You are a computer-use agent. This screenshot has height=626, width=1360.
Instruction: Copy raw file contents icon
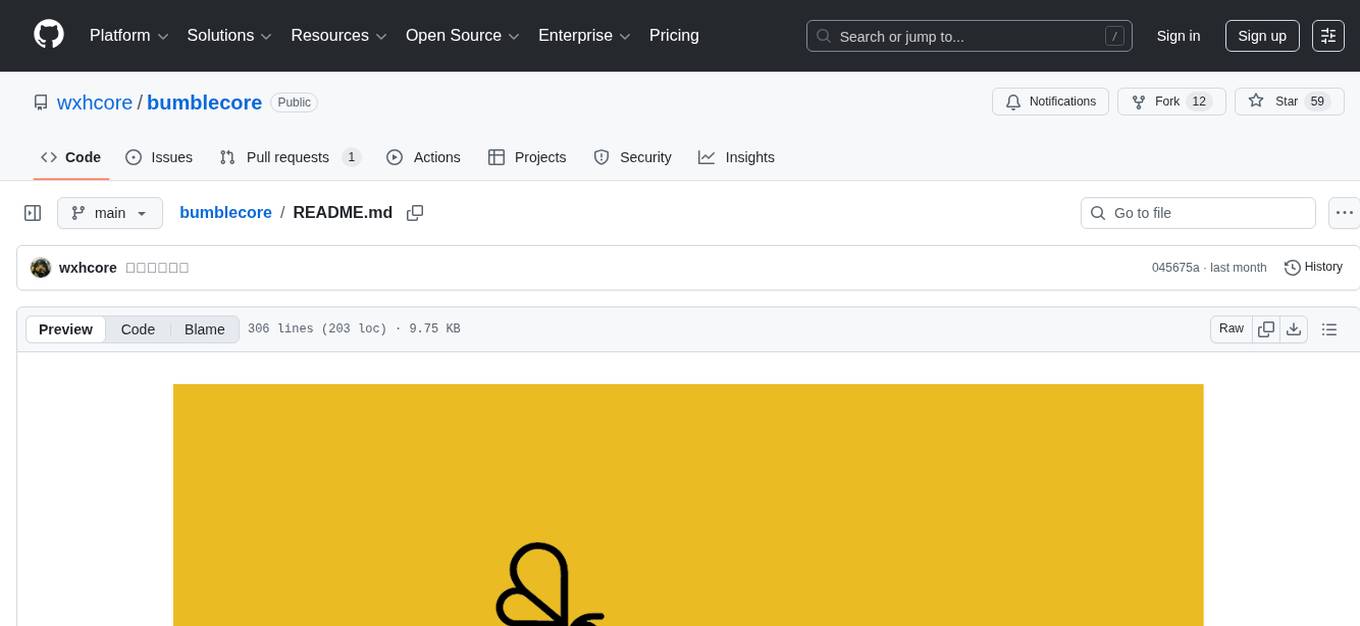(1266, 328)
